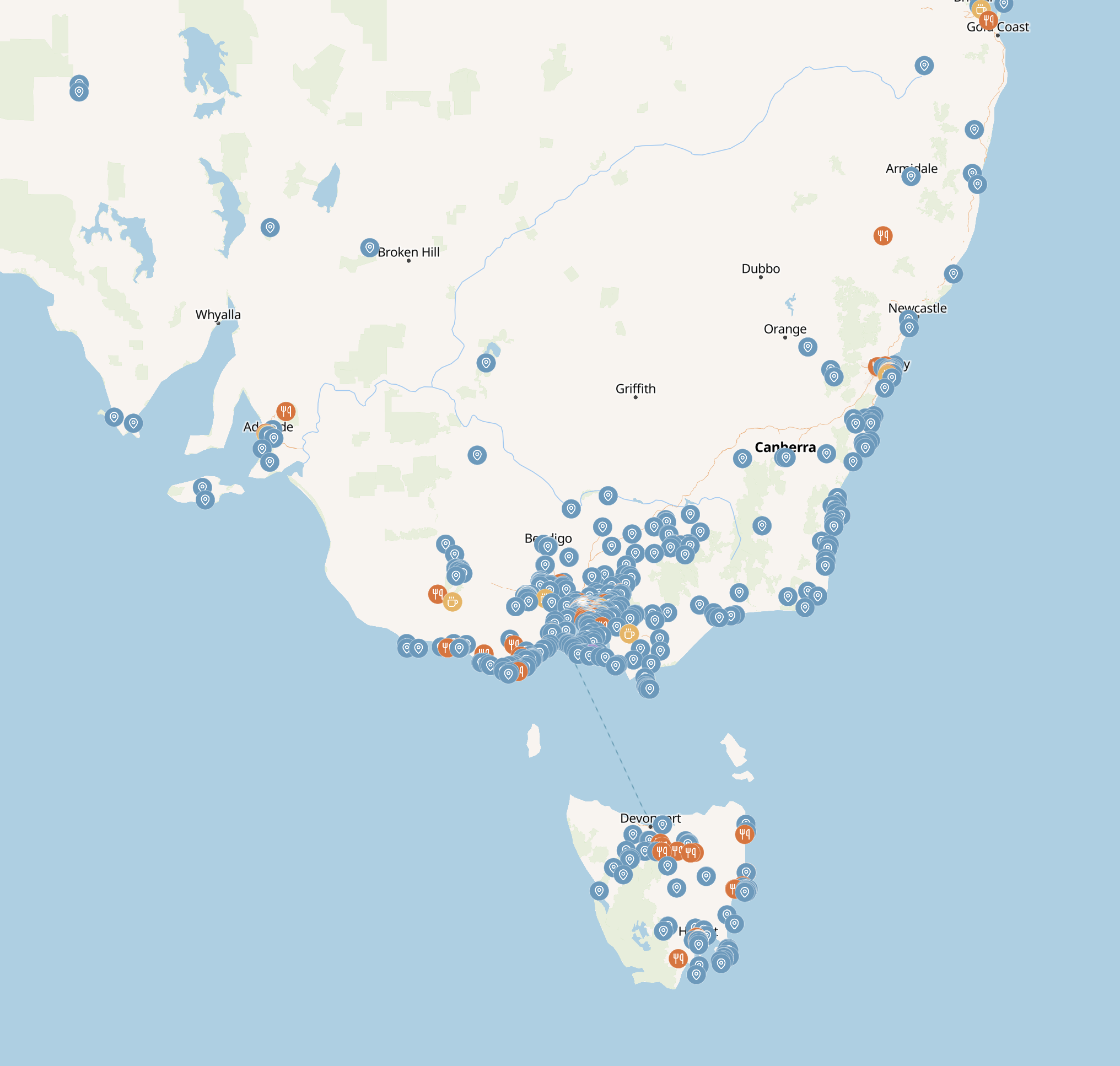Click the coastal pin north of Newcastle
This screenshot has width=1120, height=1066.
pos(954,274)
